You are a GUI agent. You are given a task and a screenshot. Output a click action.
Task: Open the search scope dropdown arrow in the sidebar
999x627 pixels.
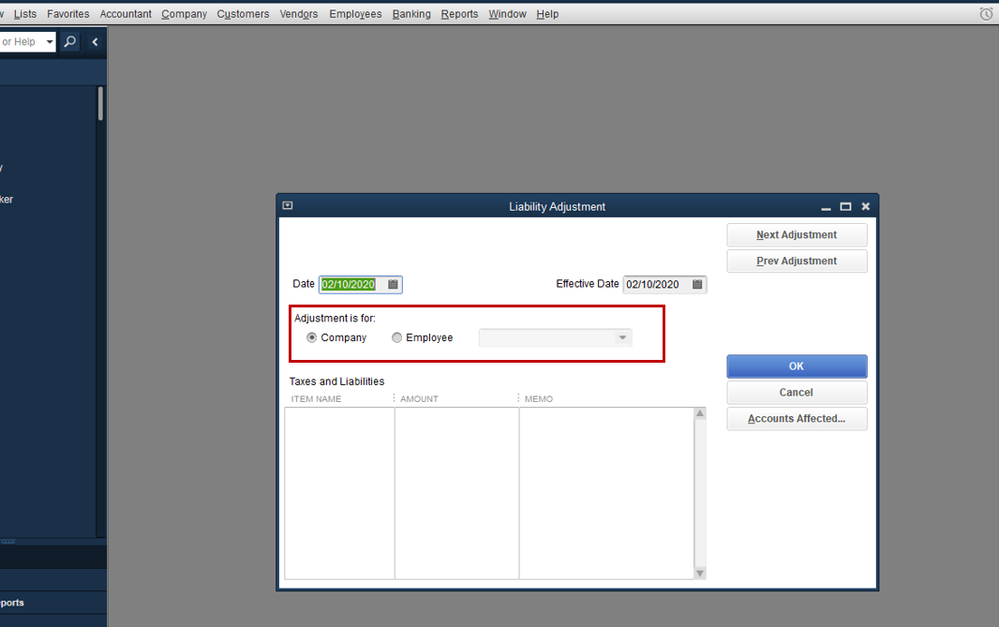pos(49,42)
